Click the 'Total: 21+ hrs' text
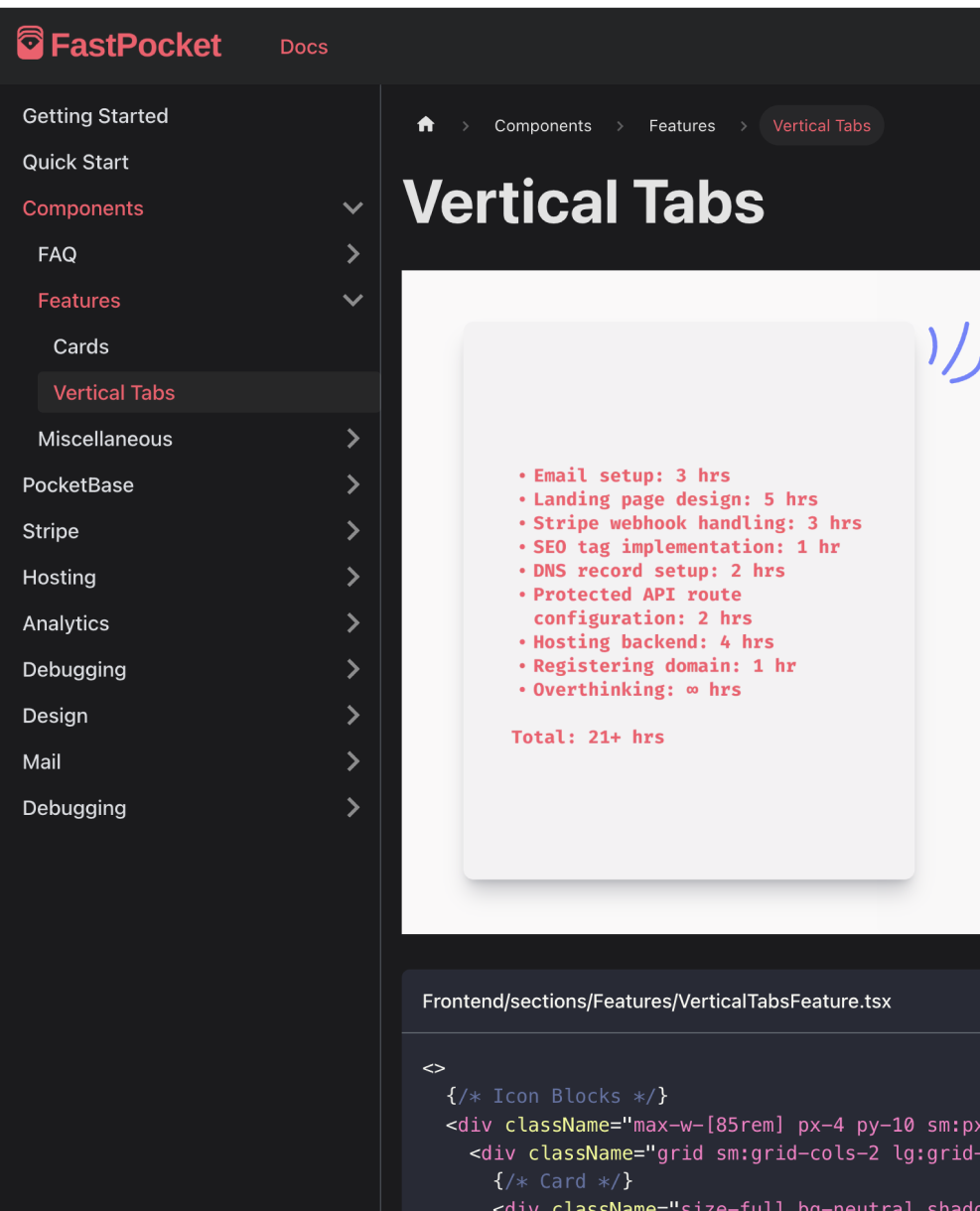This screenshot has width=980, height=1211. click(588, 738)
